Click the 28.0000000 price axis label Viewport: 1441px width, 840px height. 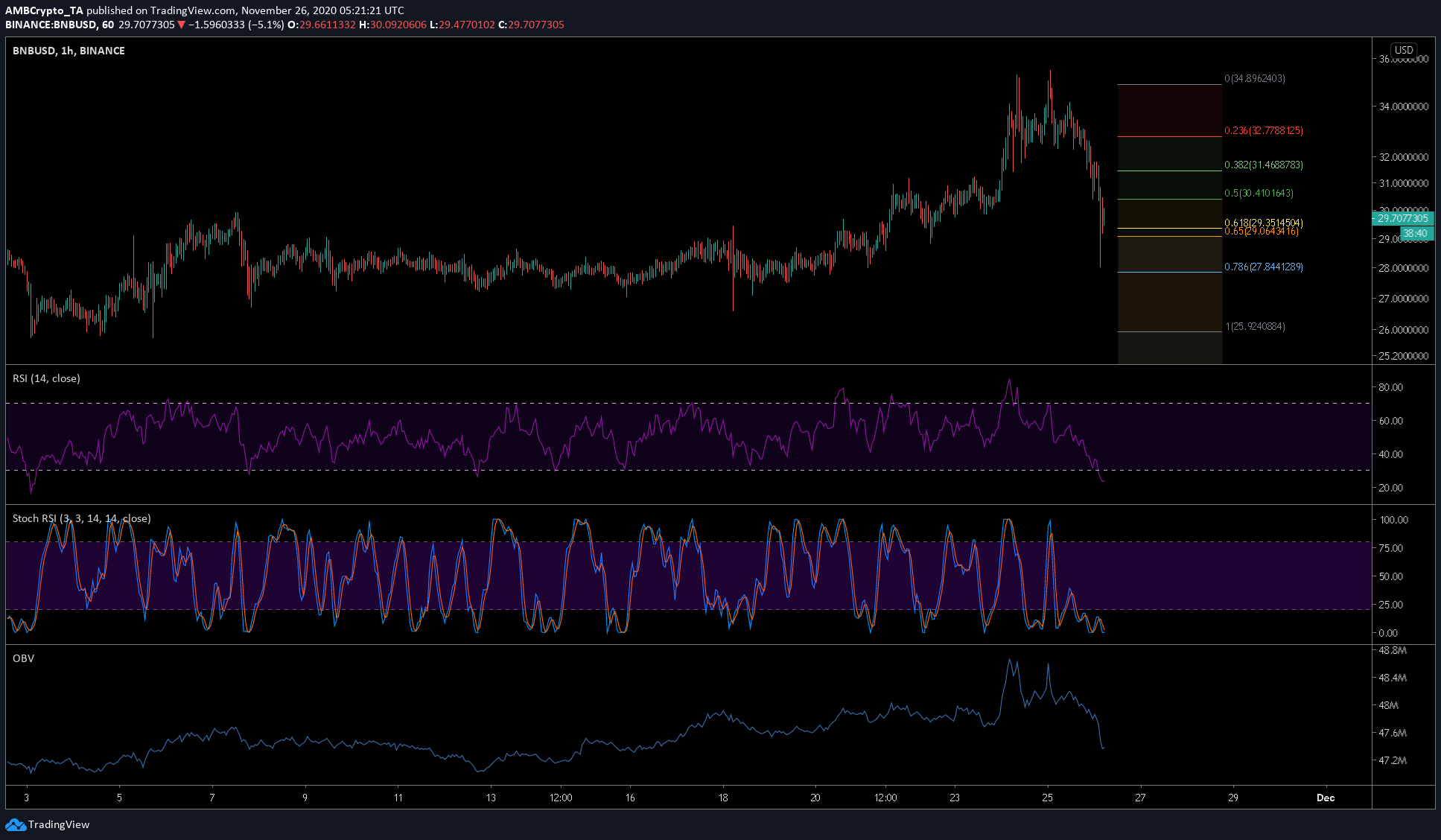(x=1403, y=268)
